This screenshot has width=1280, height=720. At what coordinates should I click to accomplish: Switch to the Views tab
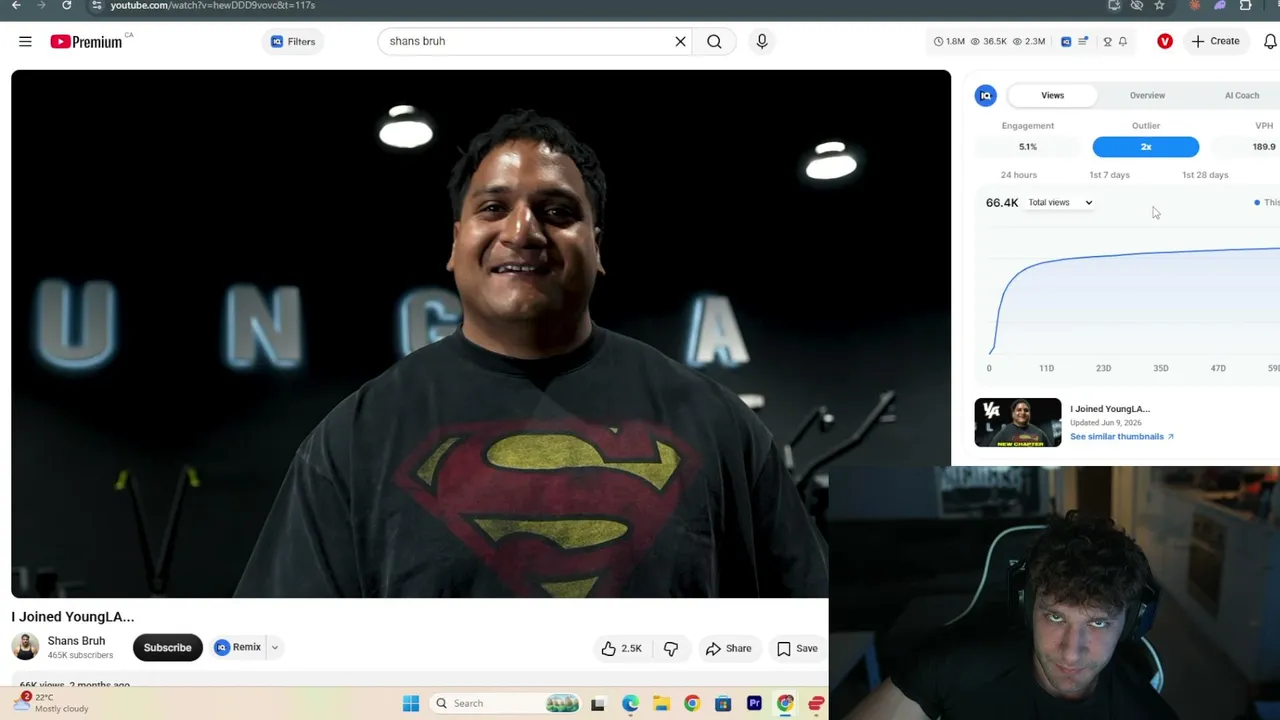click(x=1052, y=95)
